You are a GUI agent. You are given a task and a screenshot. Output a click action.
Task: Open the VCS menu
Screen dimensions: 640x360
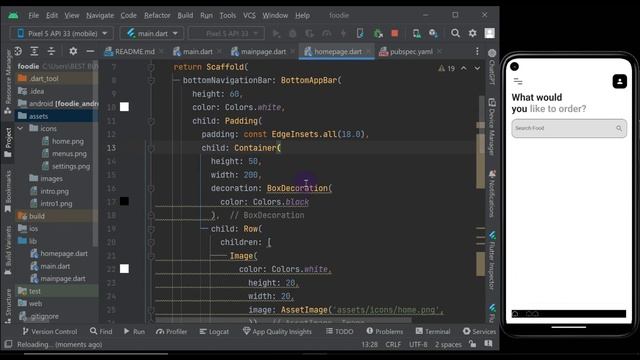pos(249,15)
